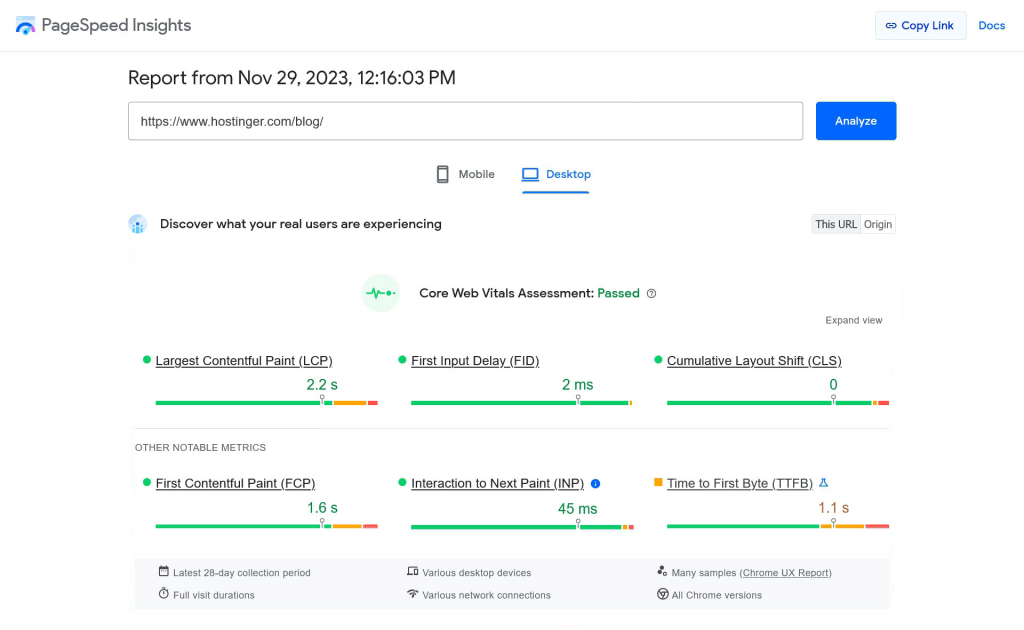Open the Docs page

[x=991, y=25]
